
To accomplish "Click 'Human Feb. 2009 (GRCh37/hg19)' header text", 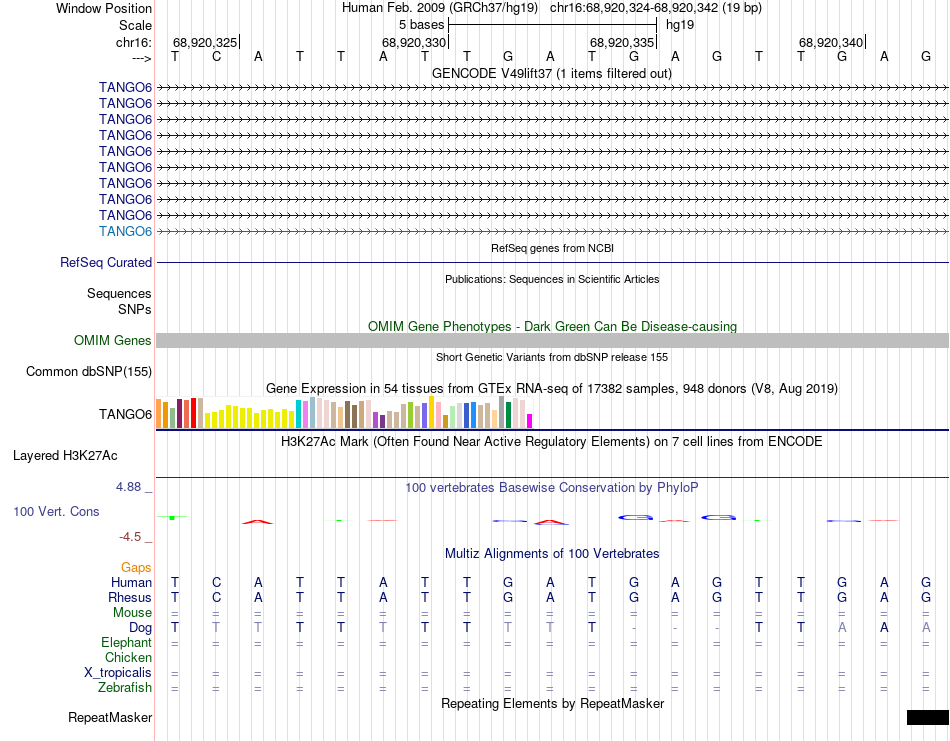I will [440, 8].
